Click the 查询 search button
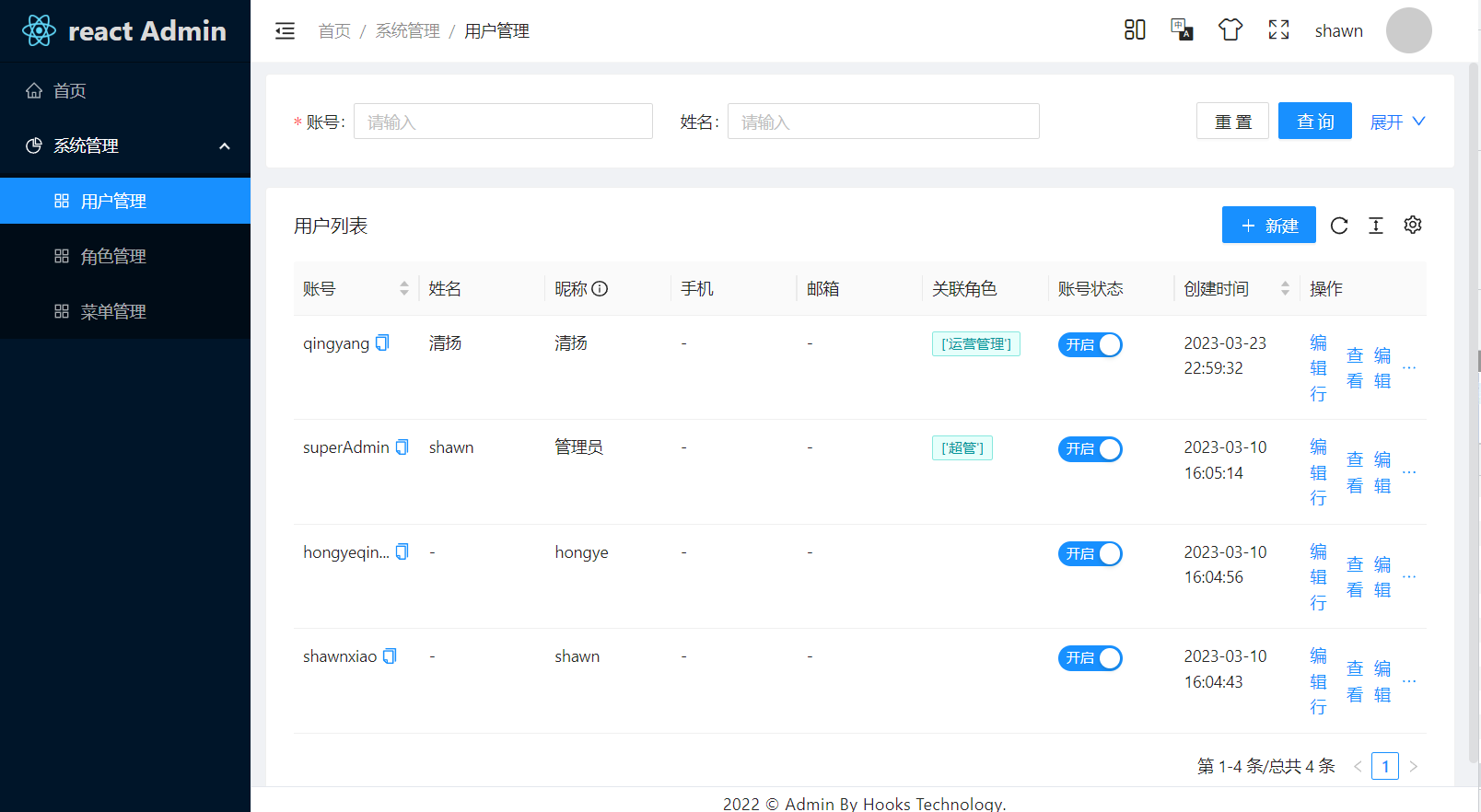 coord(1315,121)
